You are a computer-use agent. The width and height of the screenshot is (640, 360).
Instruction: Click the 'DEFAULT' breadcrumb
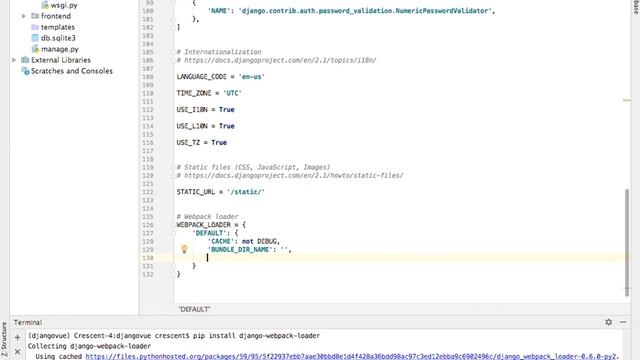pyautogui.click(x=194, y=309)
